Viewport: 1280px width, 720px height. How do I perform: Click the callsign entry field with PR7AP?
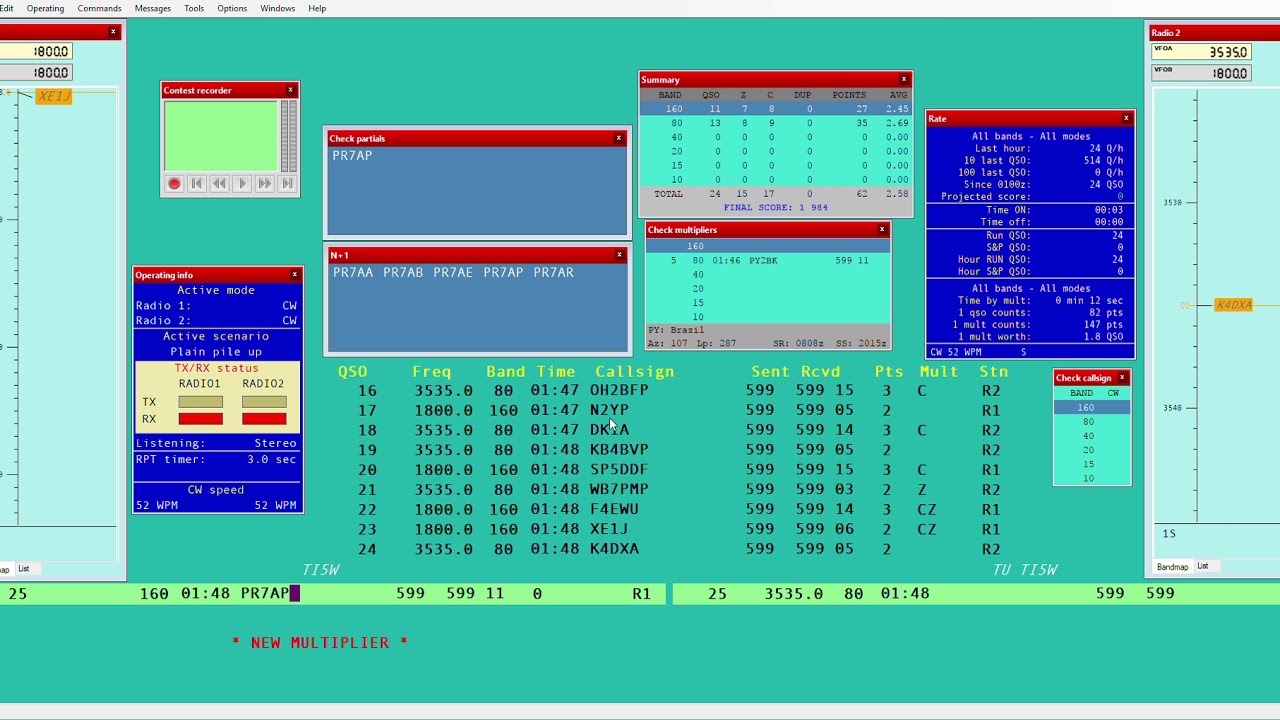coord(264,593)
